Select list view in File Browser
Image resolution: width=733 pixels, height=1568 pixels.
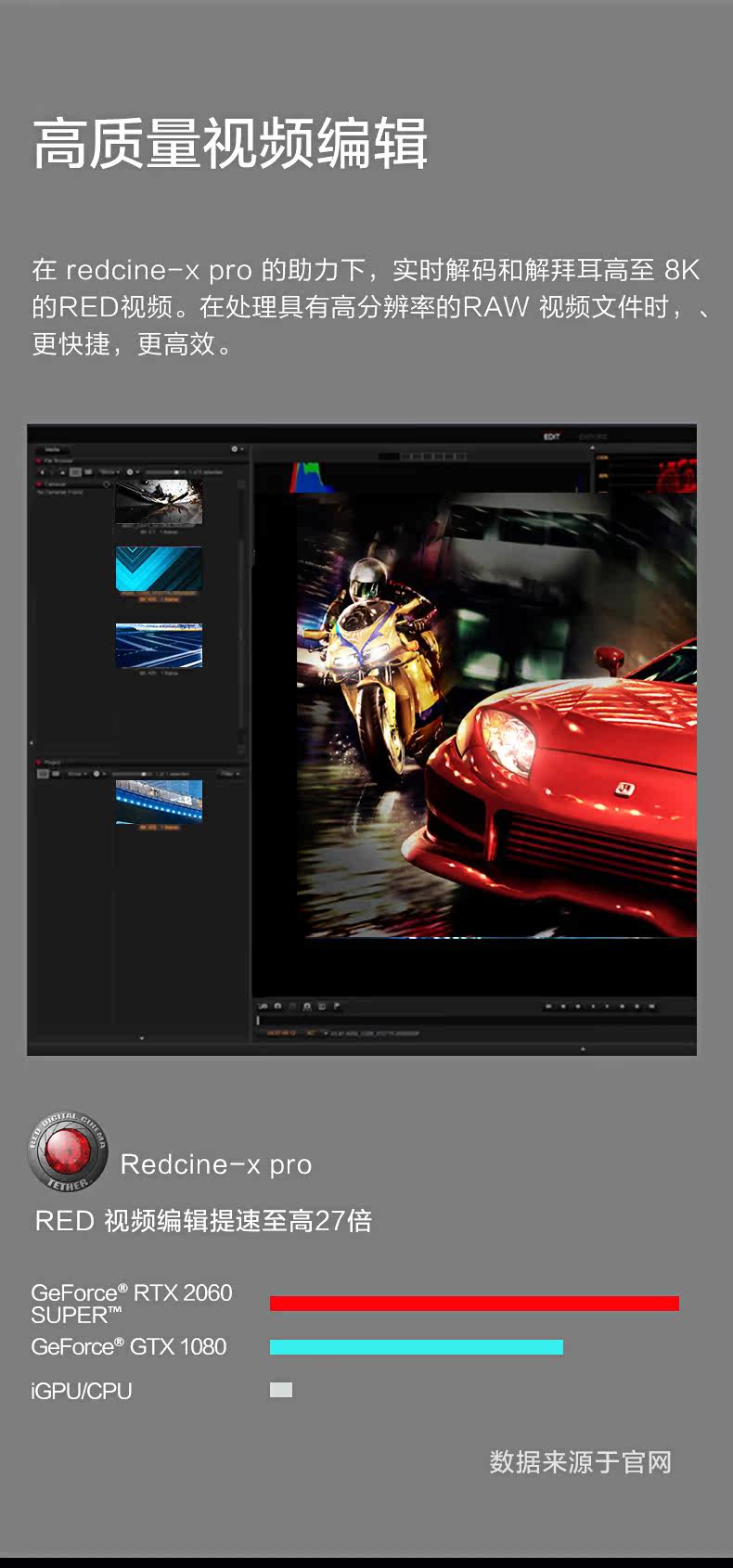(x=88, y=472)
